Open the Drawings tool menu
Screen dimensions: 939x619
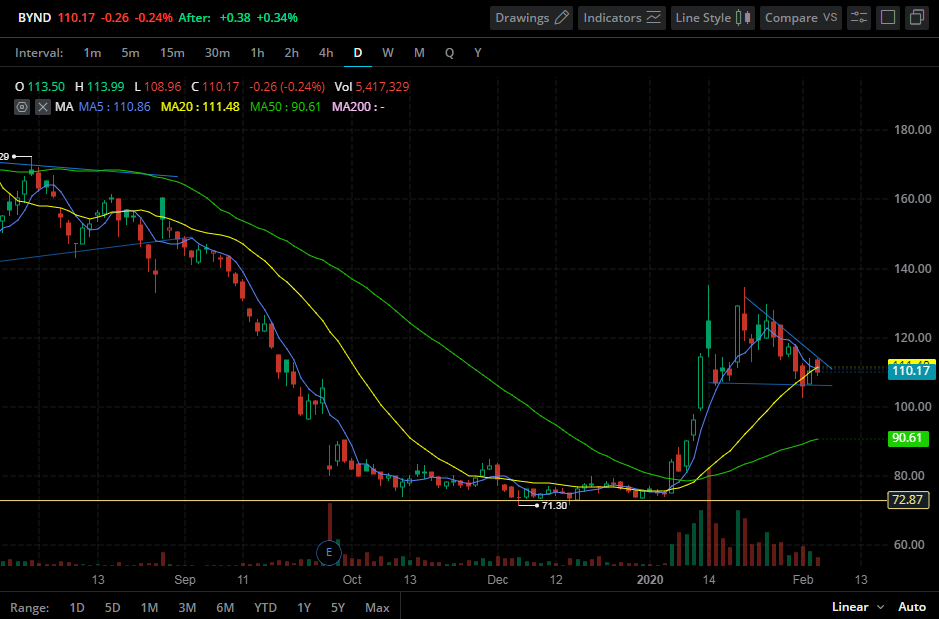[x=531, y=18]
